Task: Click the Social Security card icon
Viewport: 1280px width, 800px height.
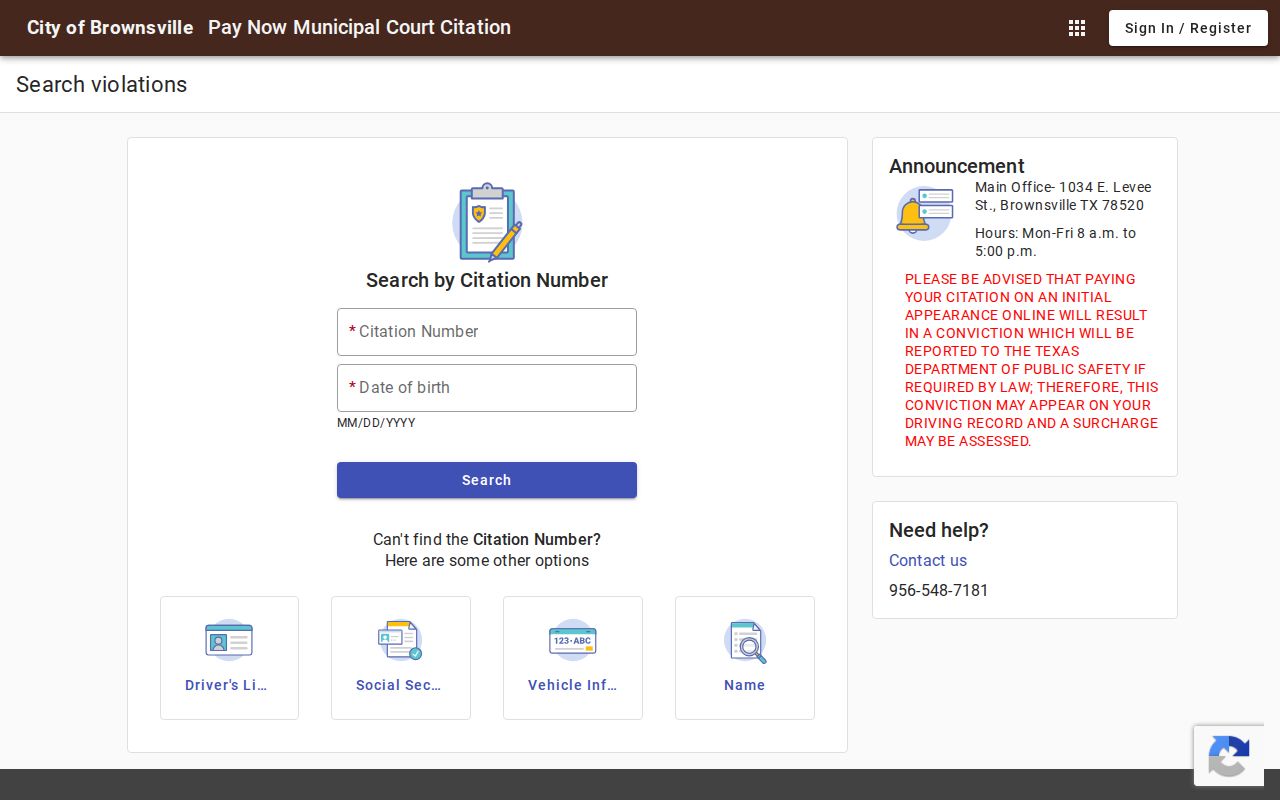Action: click(400, 640)
